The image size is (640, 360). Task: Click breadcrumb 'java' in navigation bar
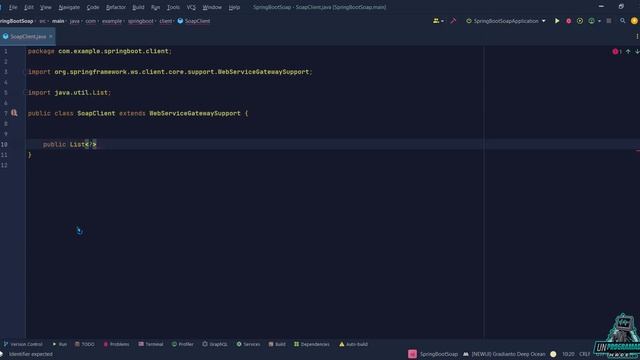(74, 21)
